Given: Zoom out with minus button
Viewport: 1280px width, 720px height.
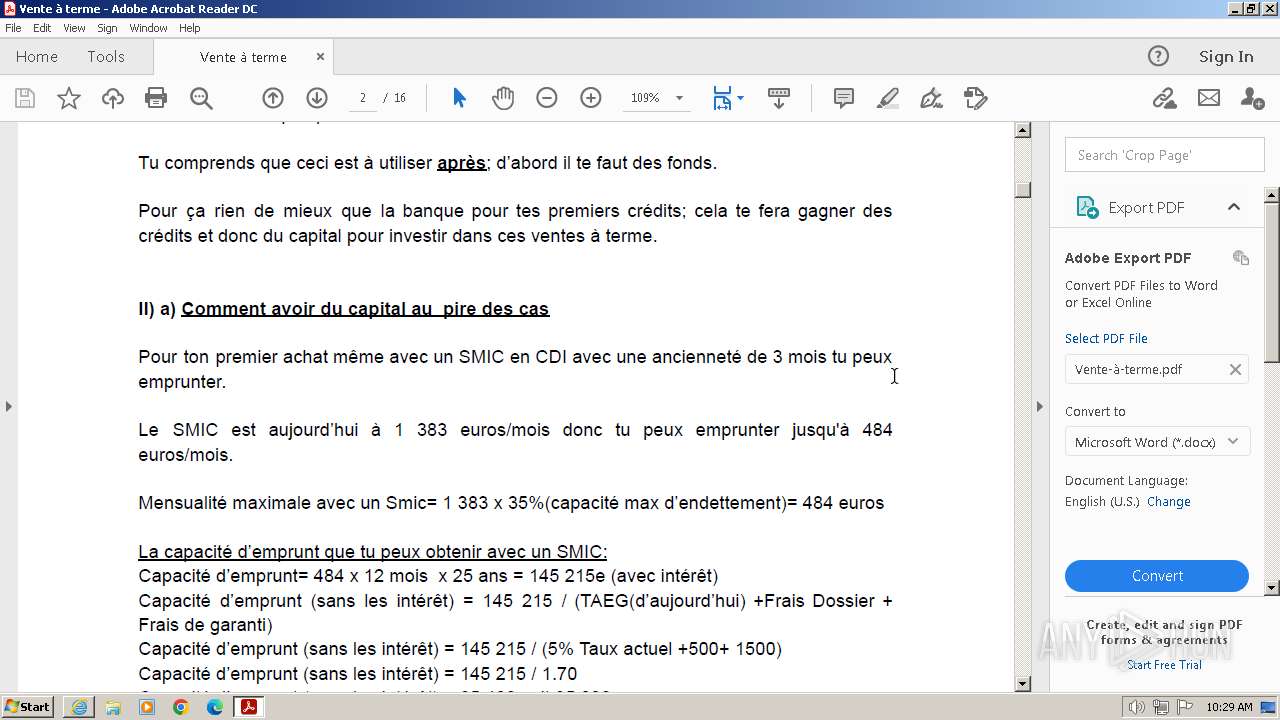Looking at the screenshot, I should tap(546, 98).
